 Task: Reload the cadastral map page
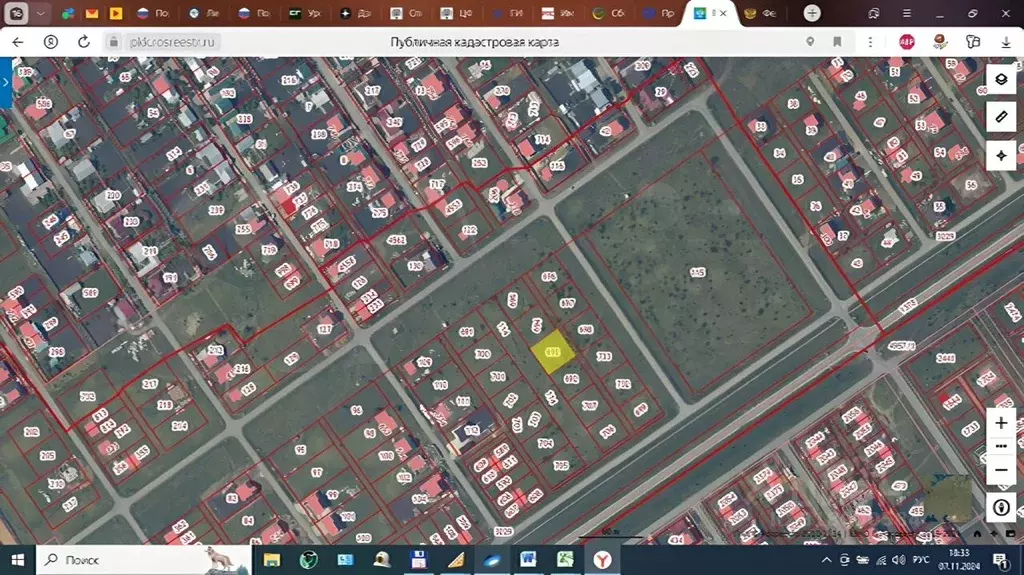[x=84, y=42]
